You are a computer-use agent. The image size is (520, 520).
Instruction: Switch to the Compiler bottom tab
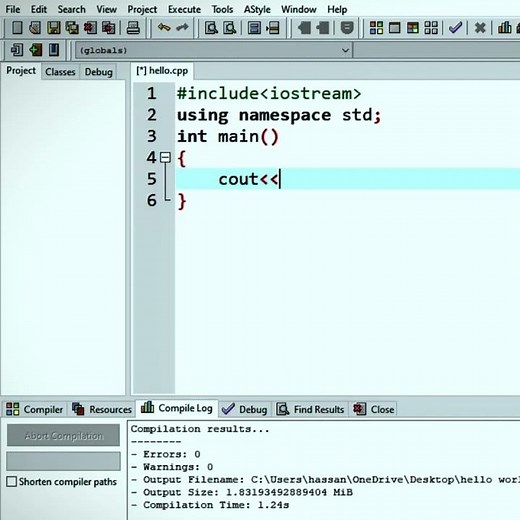35,409
